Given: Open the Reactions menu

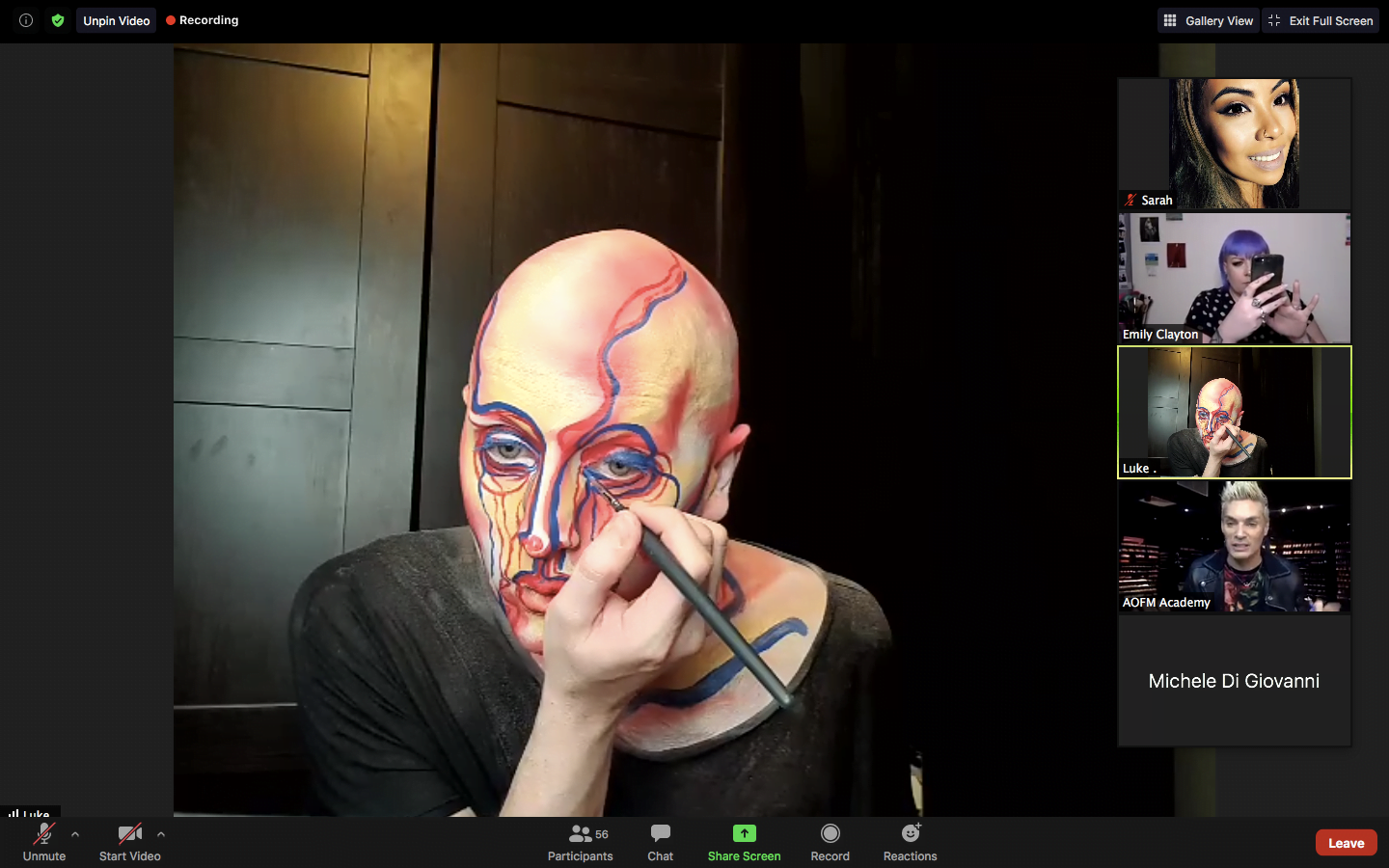Looking at the screenshot, I should click(910, 841).
